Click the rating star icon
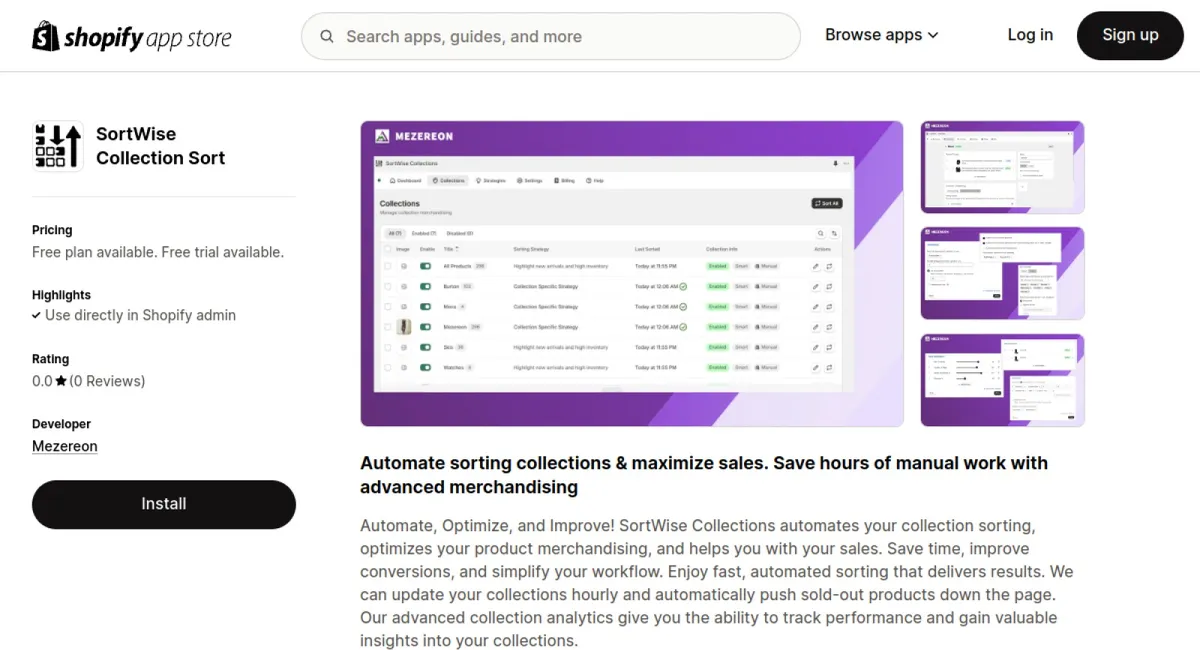 pyautogui.click(x=61, y=381)
